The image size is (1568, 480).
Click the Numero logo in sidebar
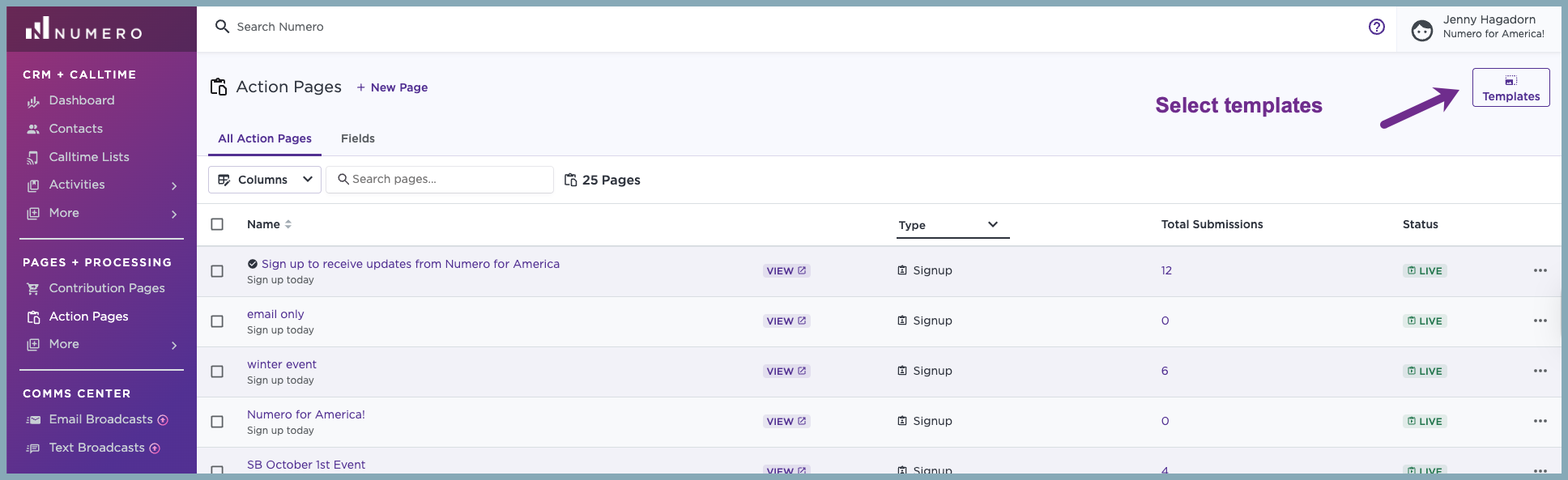[x=84, y=29]
